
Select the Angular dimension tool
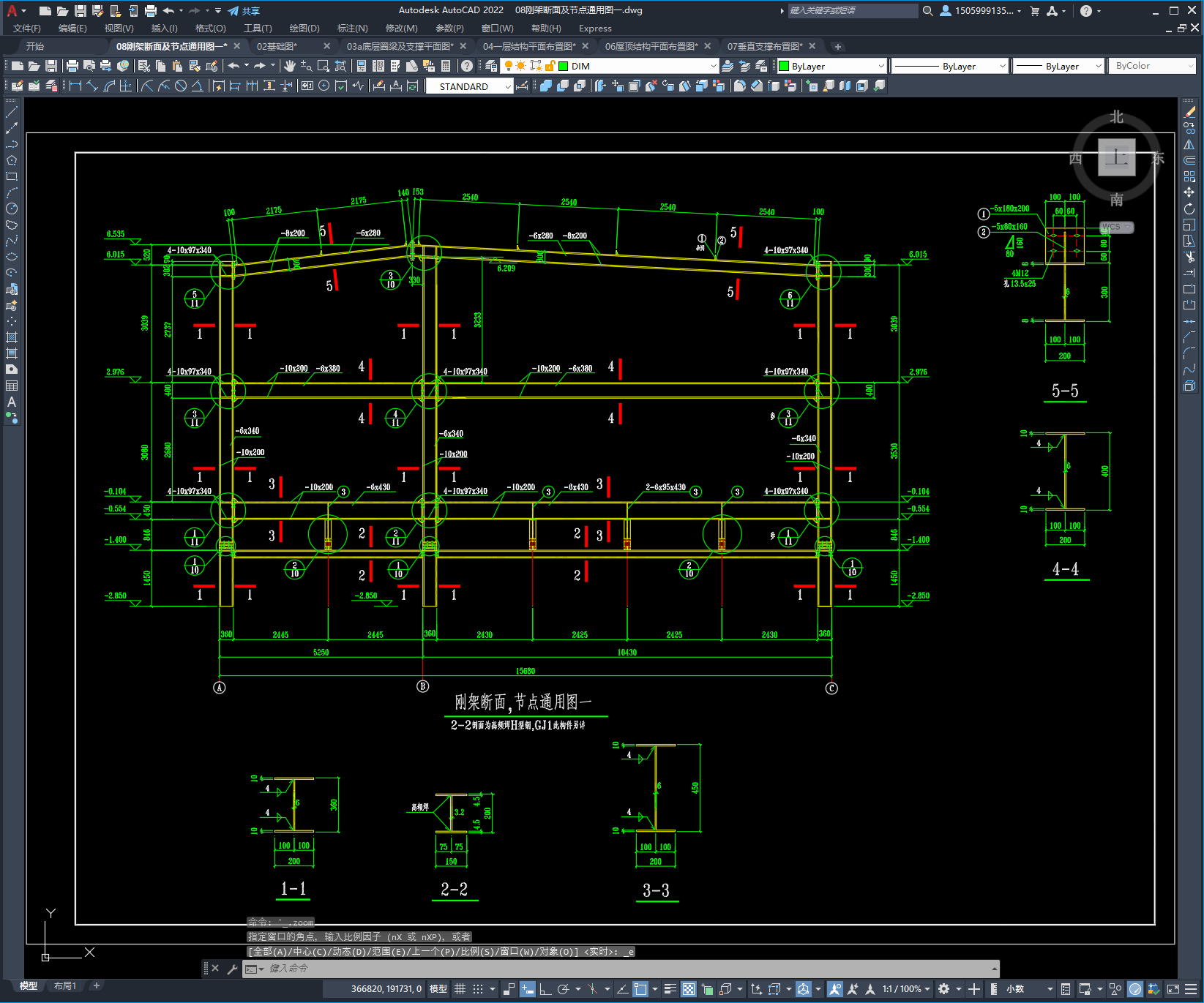[197, 86]
